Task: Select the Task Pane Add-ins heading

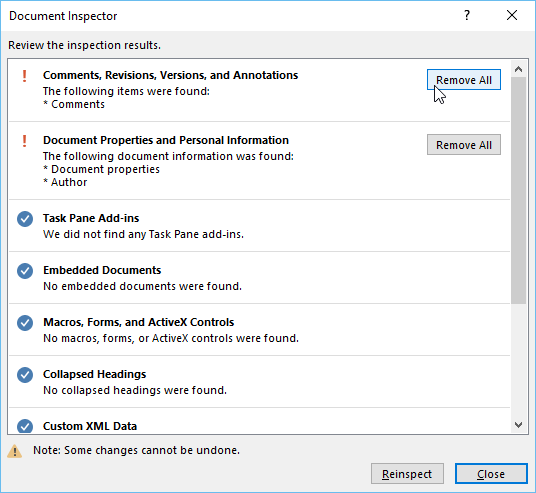Action: tap(91, 218)
